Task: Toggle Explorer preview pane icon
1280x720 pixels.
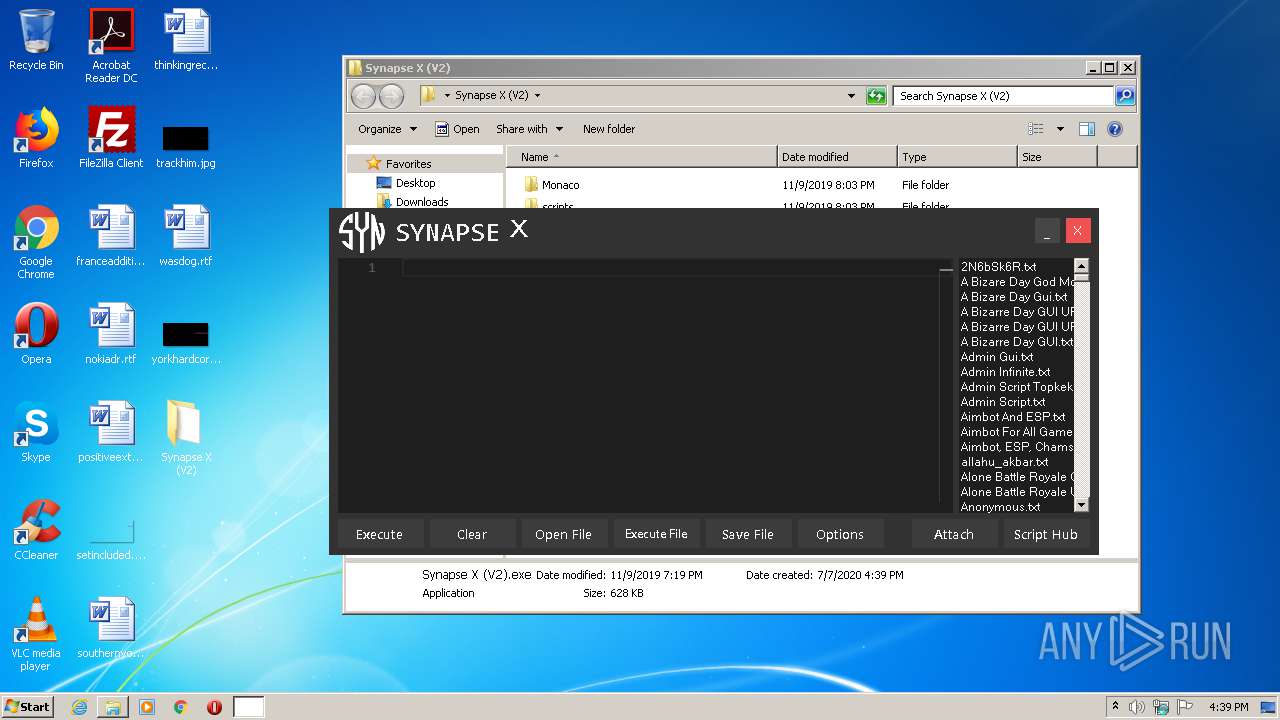Action: 1087,129
